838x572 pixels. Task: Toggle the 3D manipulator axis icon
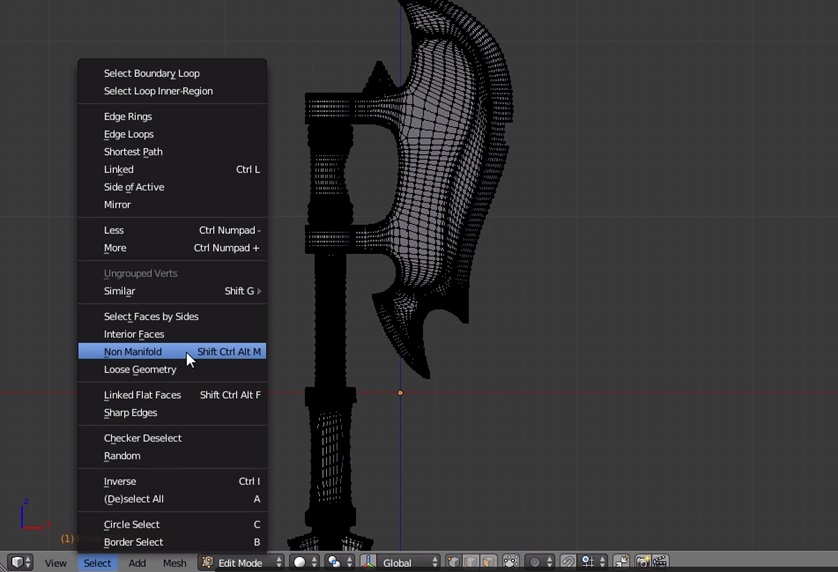click(x=369, y=562)
